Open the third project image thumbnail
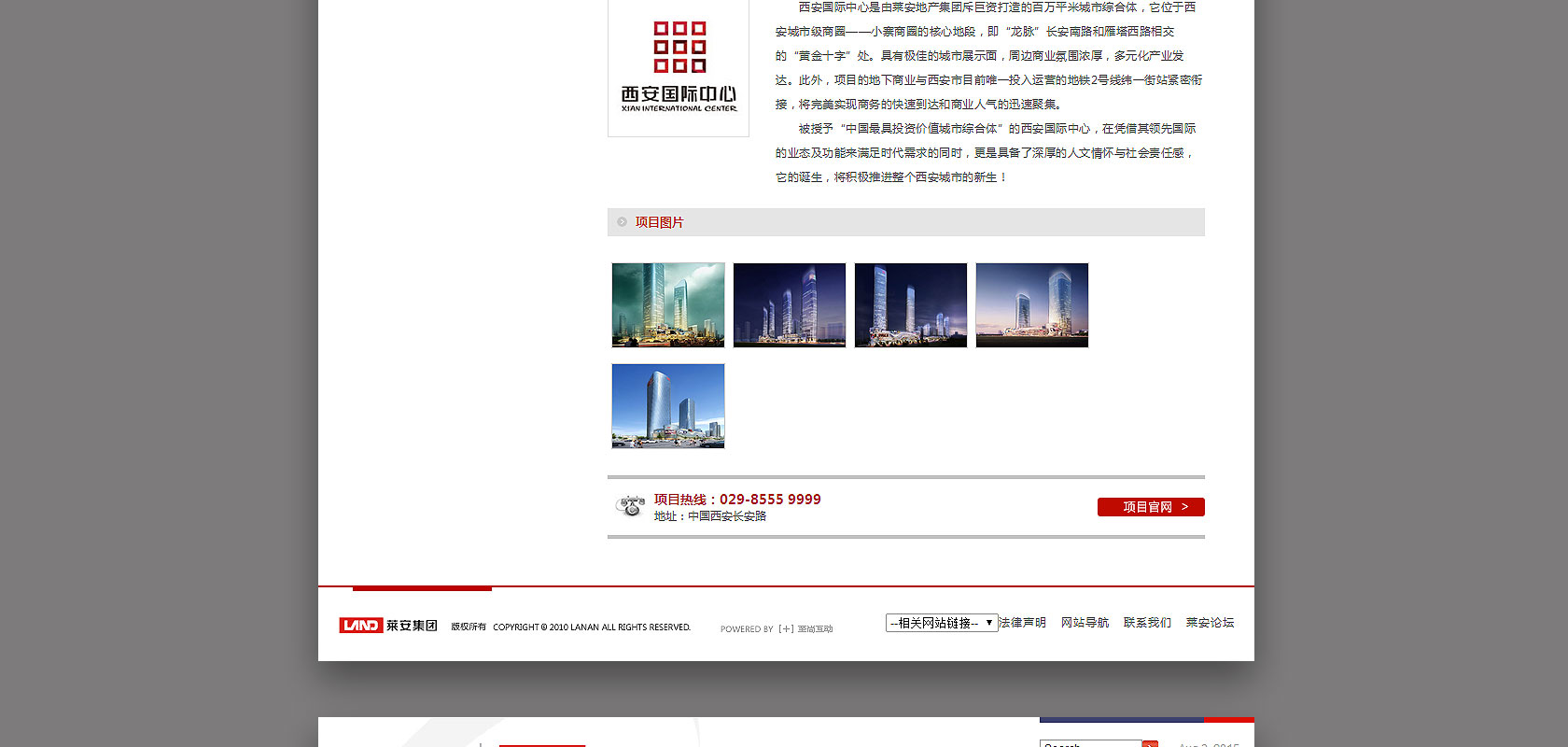 911,305
